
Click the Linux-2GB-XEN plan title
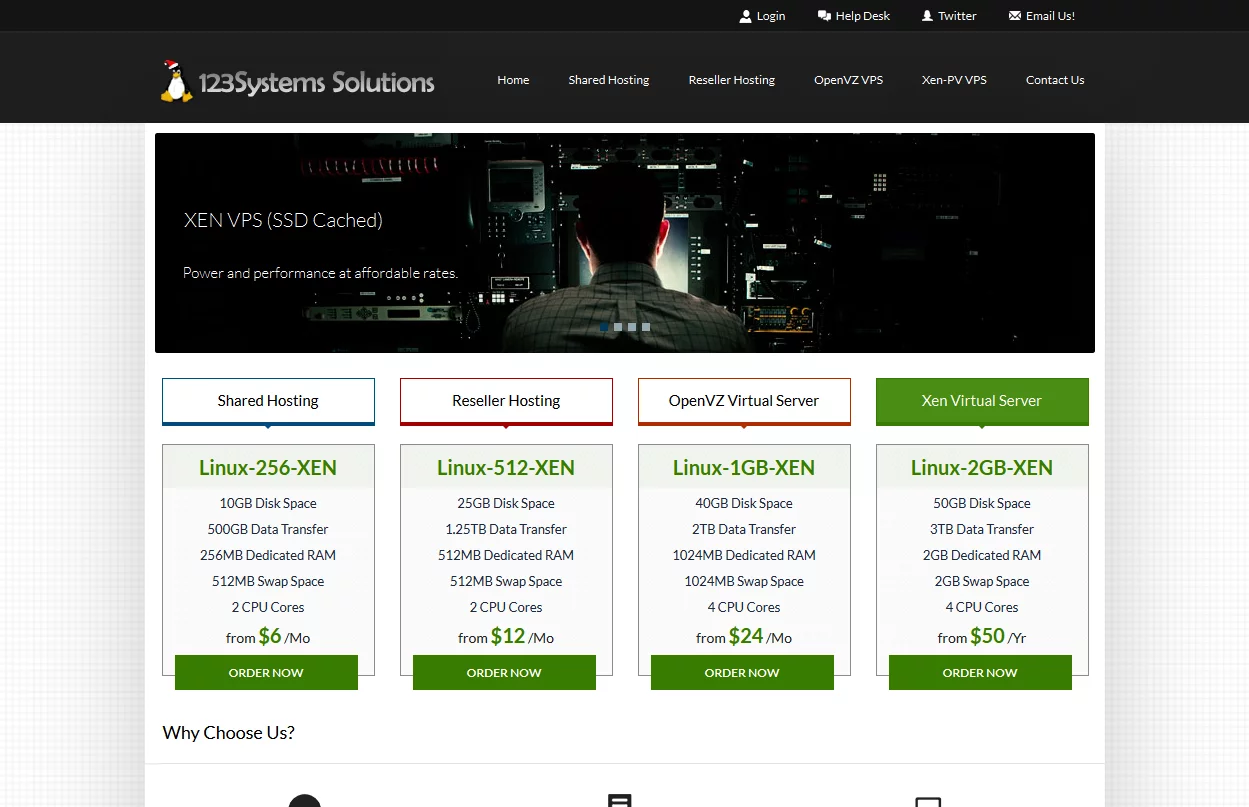982,468
